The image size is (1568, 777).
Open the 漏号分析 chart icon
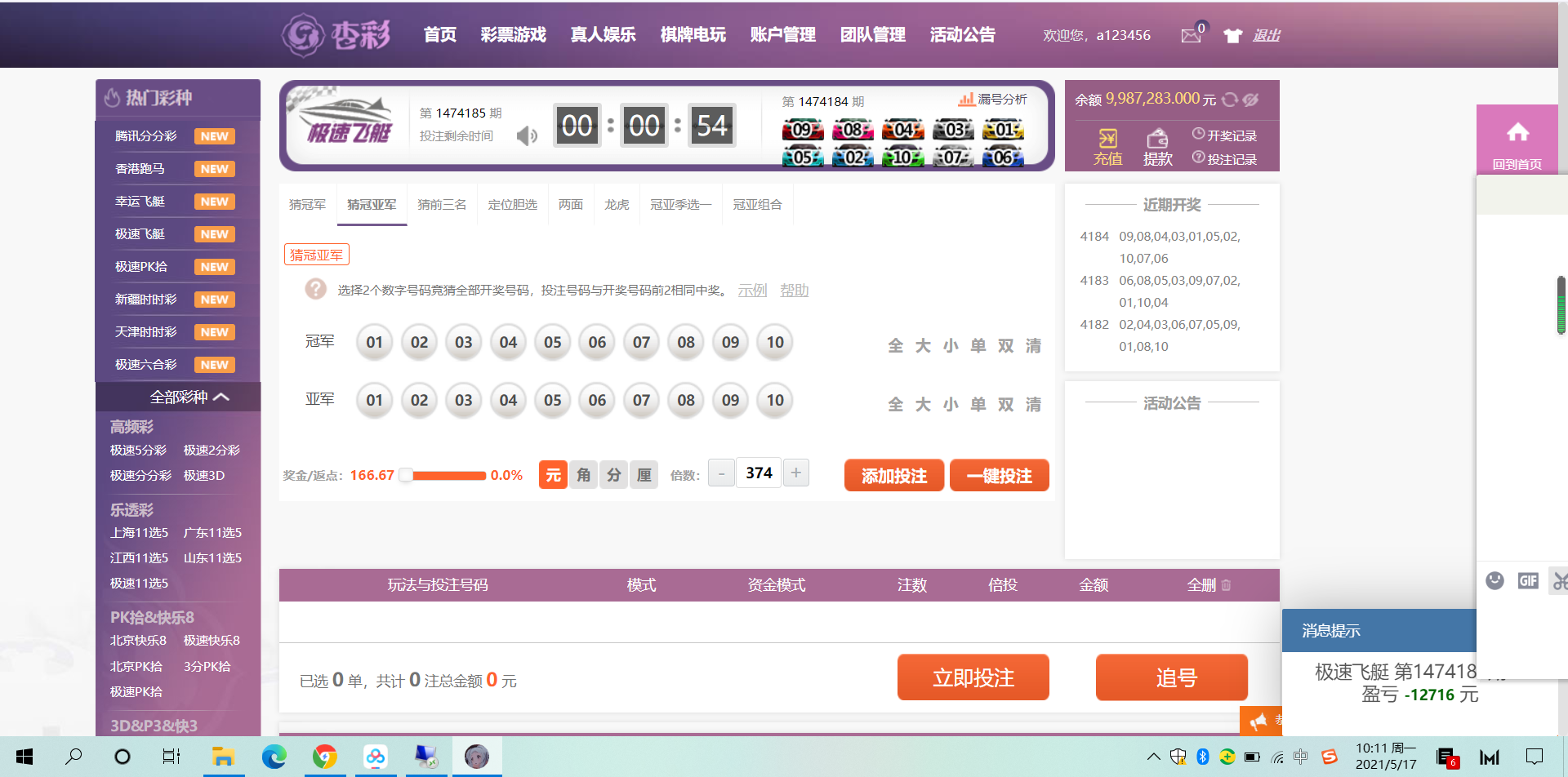click(966, 99)
